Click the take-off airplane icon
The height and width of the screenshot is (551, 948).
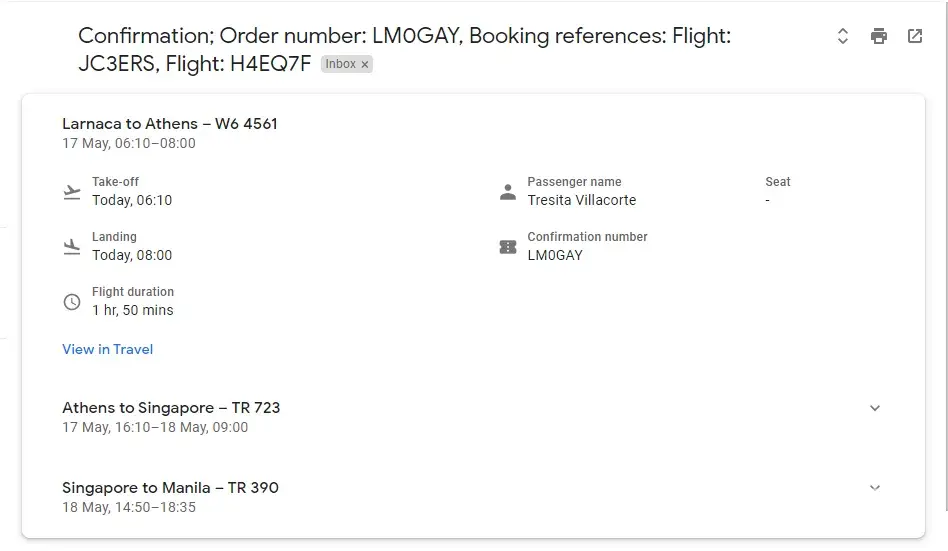[72, 191]
